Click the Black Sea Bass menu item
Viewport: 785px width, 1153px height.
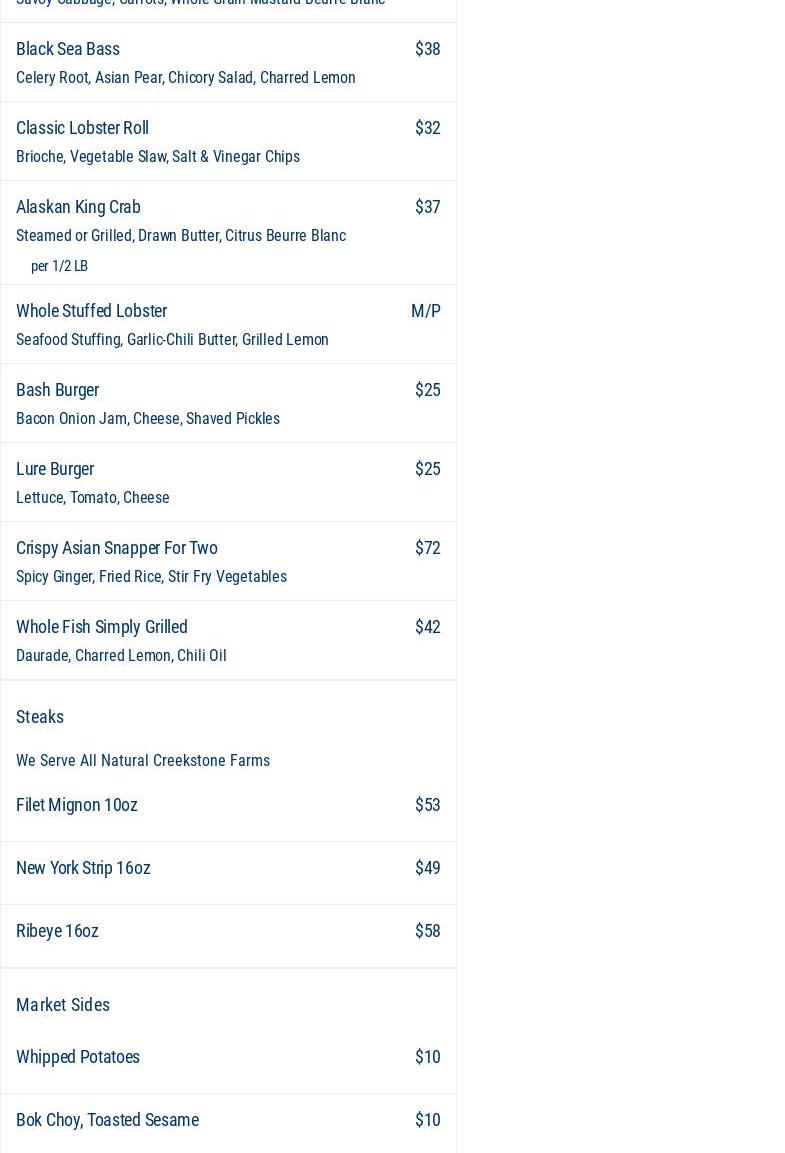[x=68, y=49]
